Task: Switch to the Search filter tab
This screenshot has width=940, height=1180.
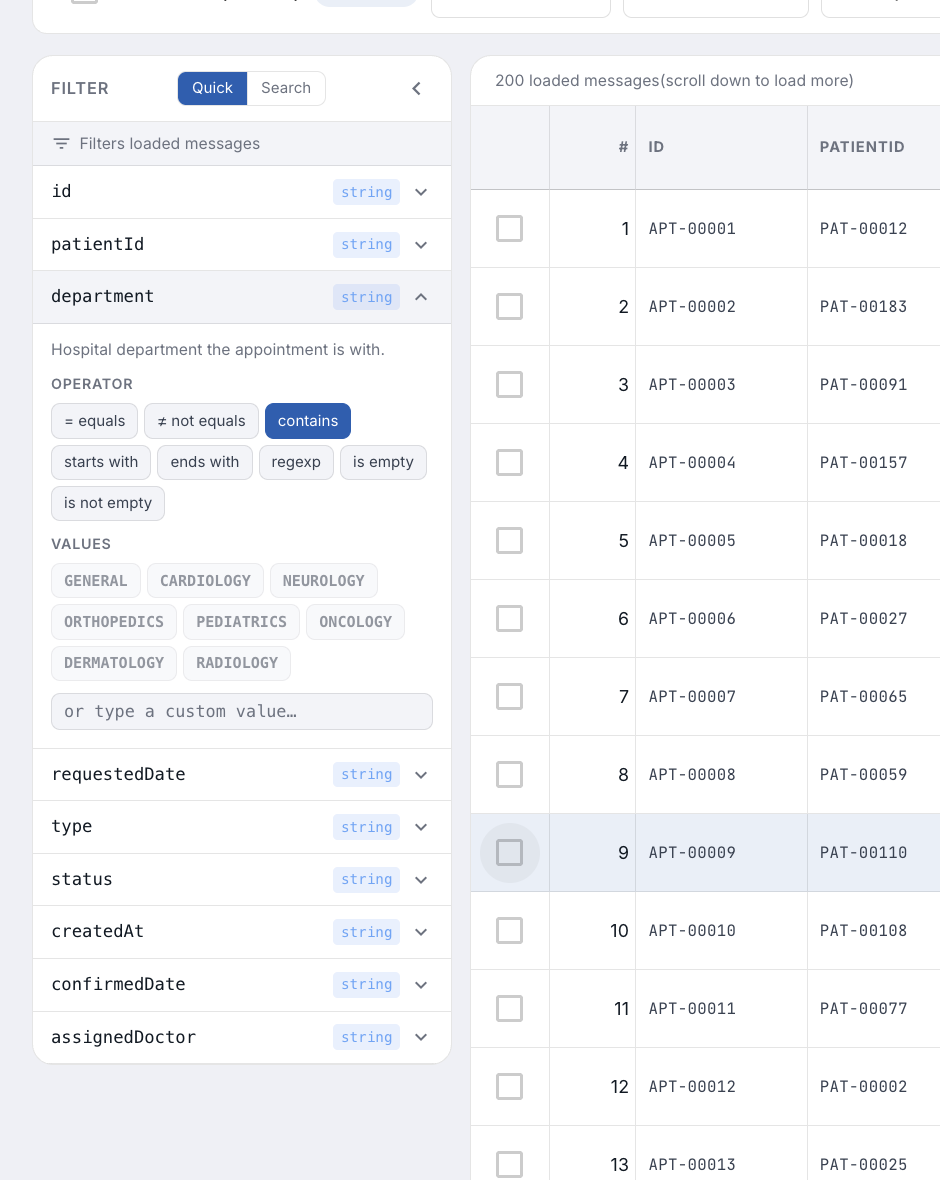Action: 286,88
